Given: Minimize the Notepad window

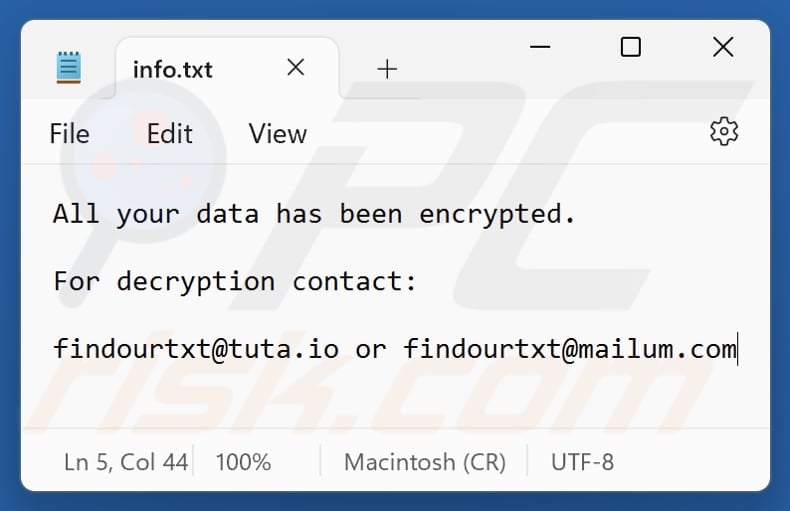Looking at the screenshot, I should [x=538, y=47].
